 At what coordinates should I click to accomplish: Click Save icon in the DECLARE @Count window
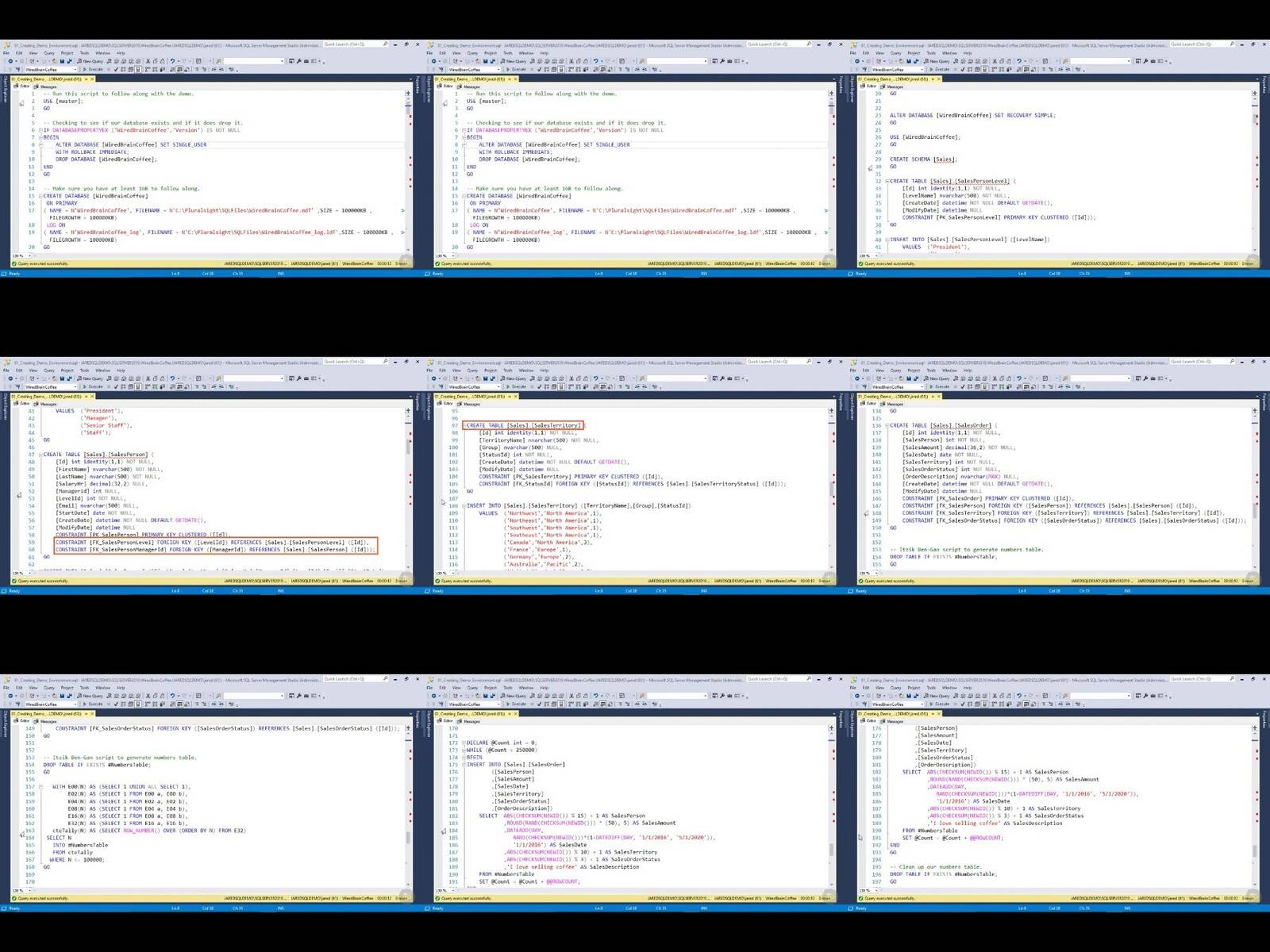tap(485, 696)
